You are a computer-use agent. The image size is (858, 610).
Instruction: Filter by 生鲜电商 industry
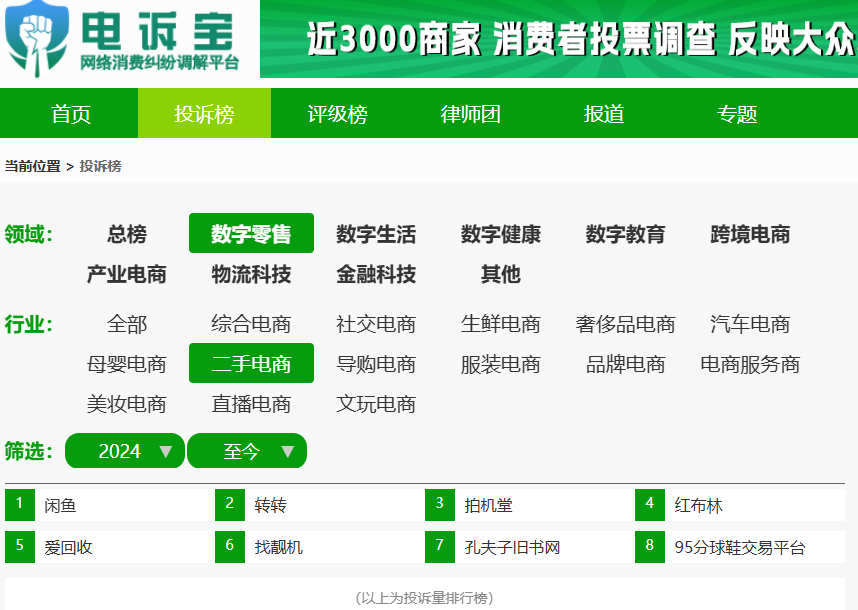click(x=501, y=324)
